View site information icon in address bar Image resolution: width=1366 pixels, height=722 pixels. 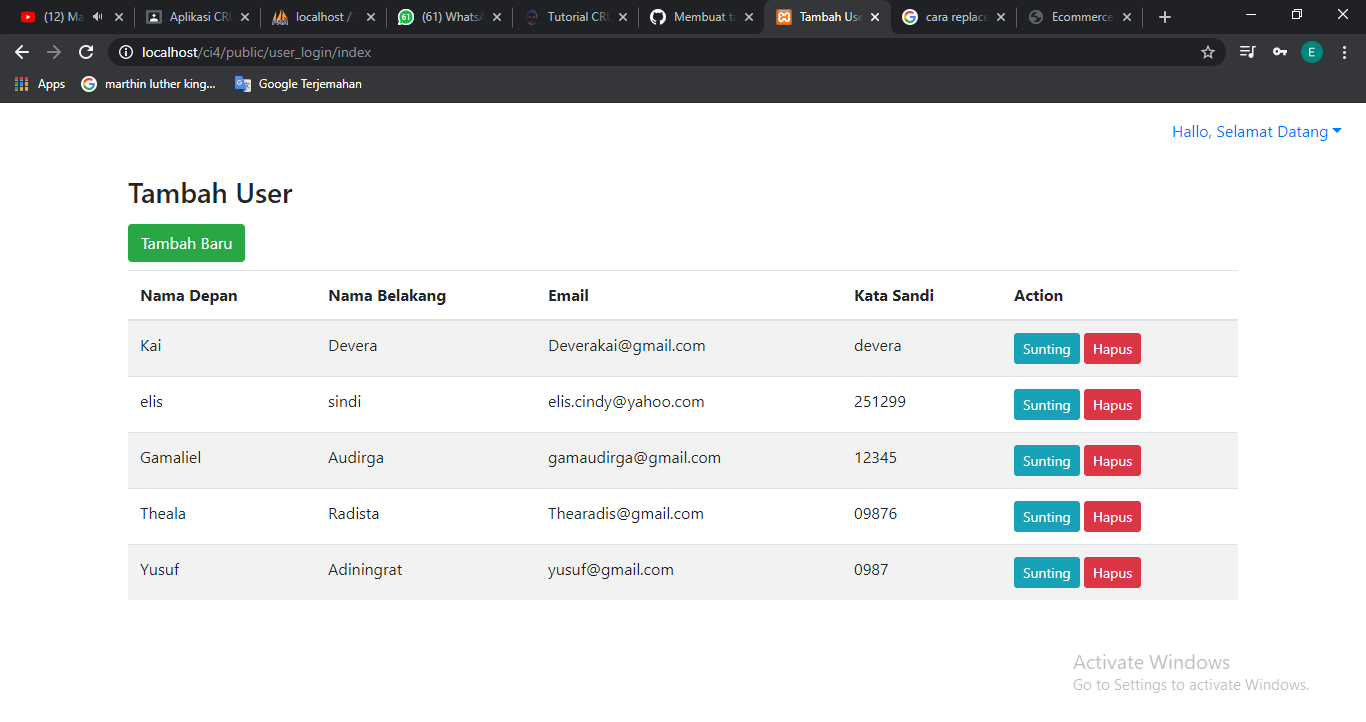126,52
